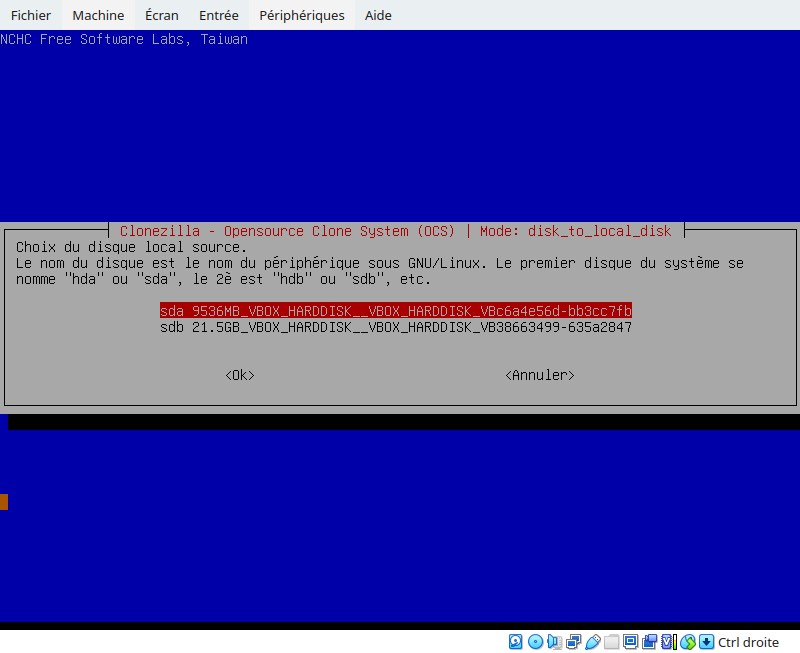Click the recording status icon
This screenshot has width=800, height=653.
click(x=649, y=641)
